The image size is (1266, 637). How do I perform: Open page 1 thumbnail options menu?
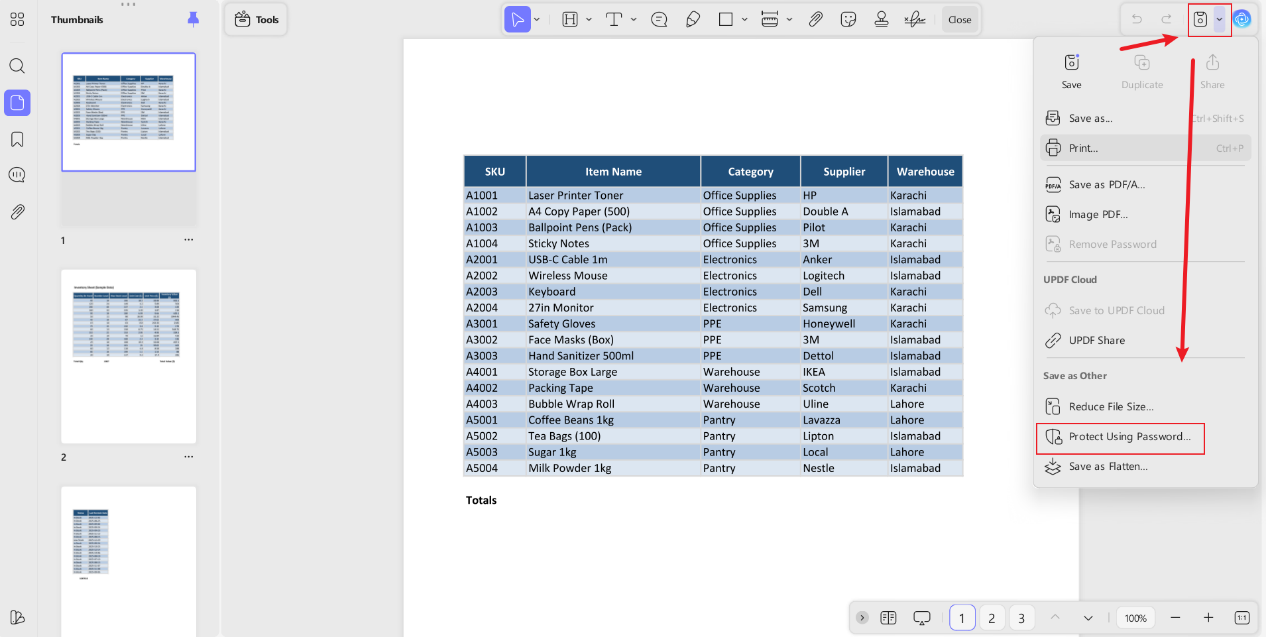[x=188, y=240]
